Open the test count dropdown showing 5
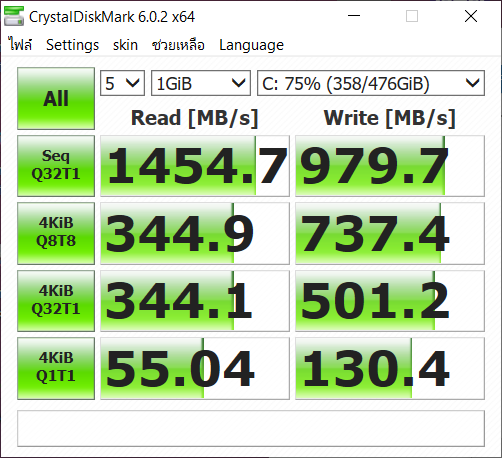Image resolution: width=502 pixels, height=458 pixels. pyautogui.click(x=122, y=83)
